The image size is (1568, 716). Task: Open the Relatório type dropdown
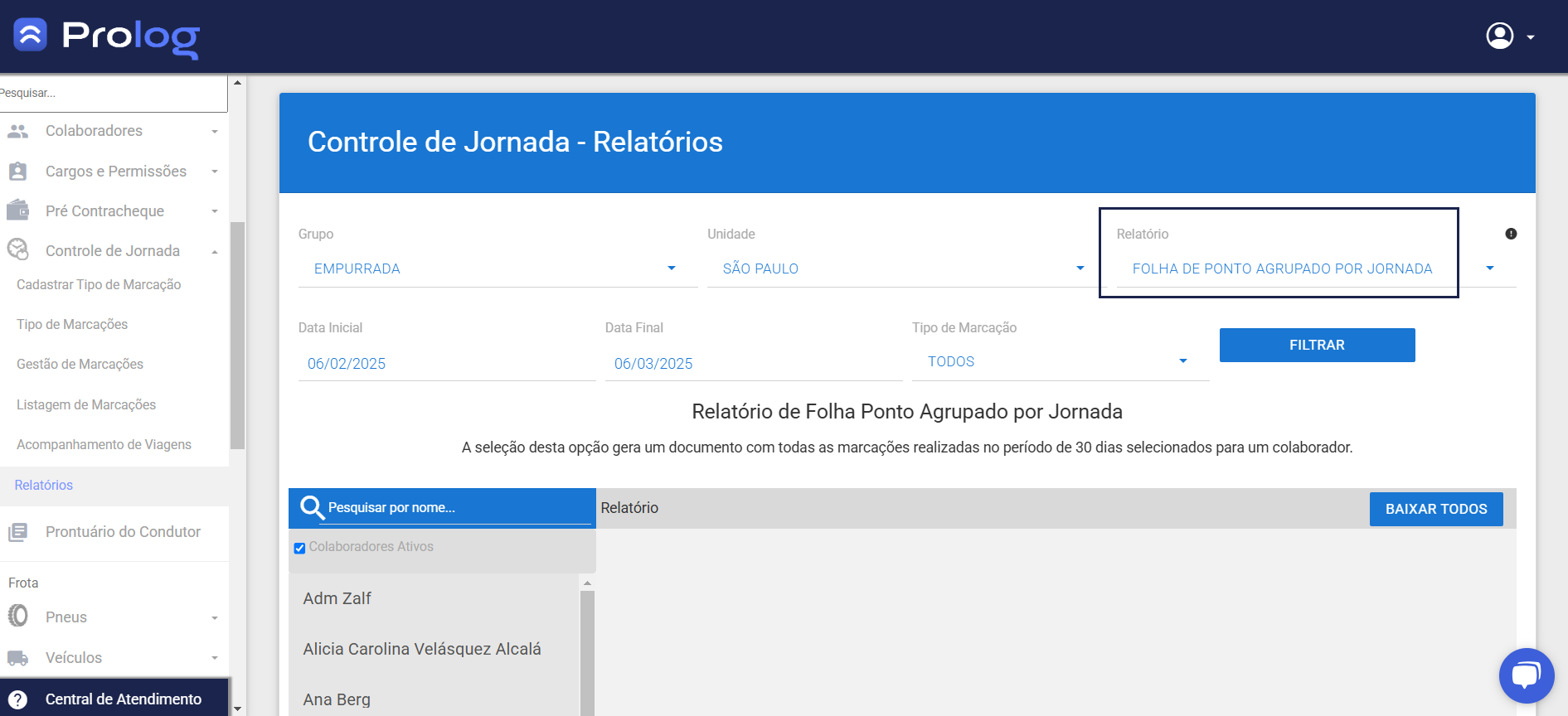pos(1316,268)
